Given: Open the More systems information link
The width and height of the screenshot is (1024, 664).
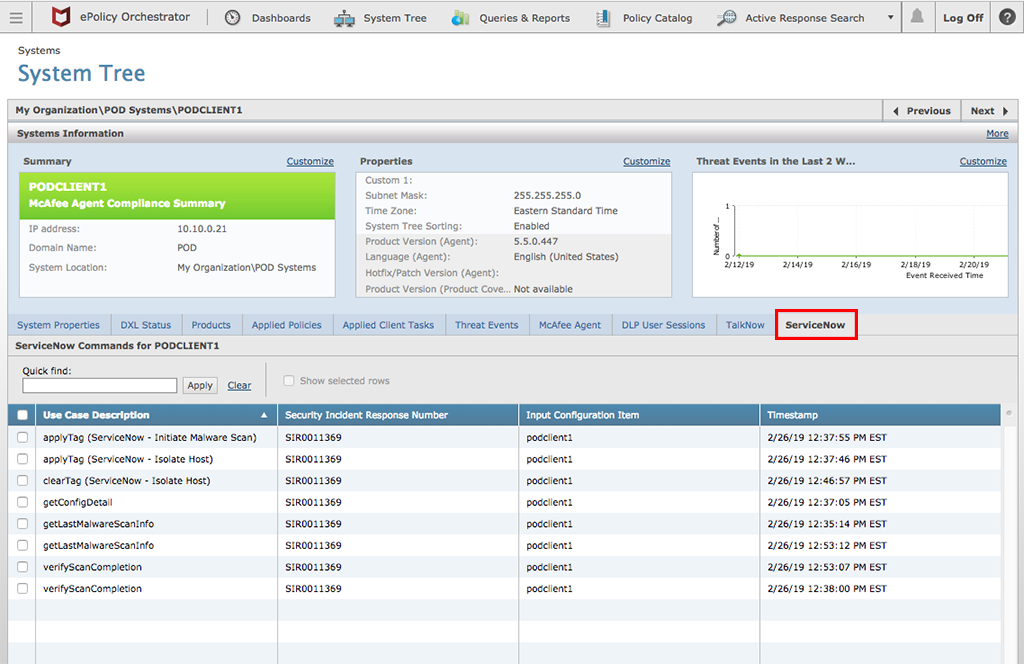Looking at the screenshot, I should [997, 134].
